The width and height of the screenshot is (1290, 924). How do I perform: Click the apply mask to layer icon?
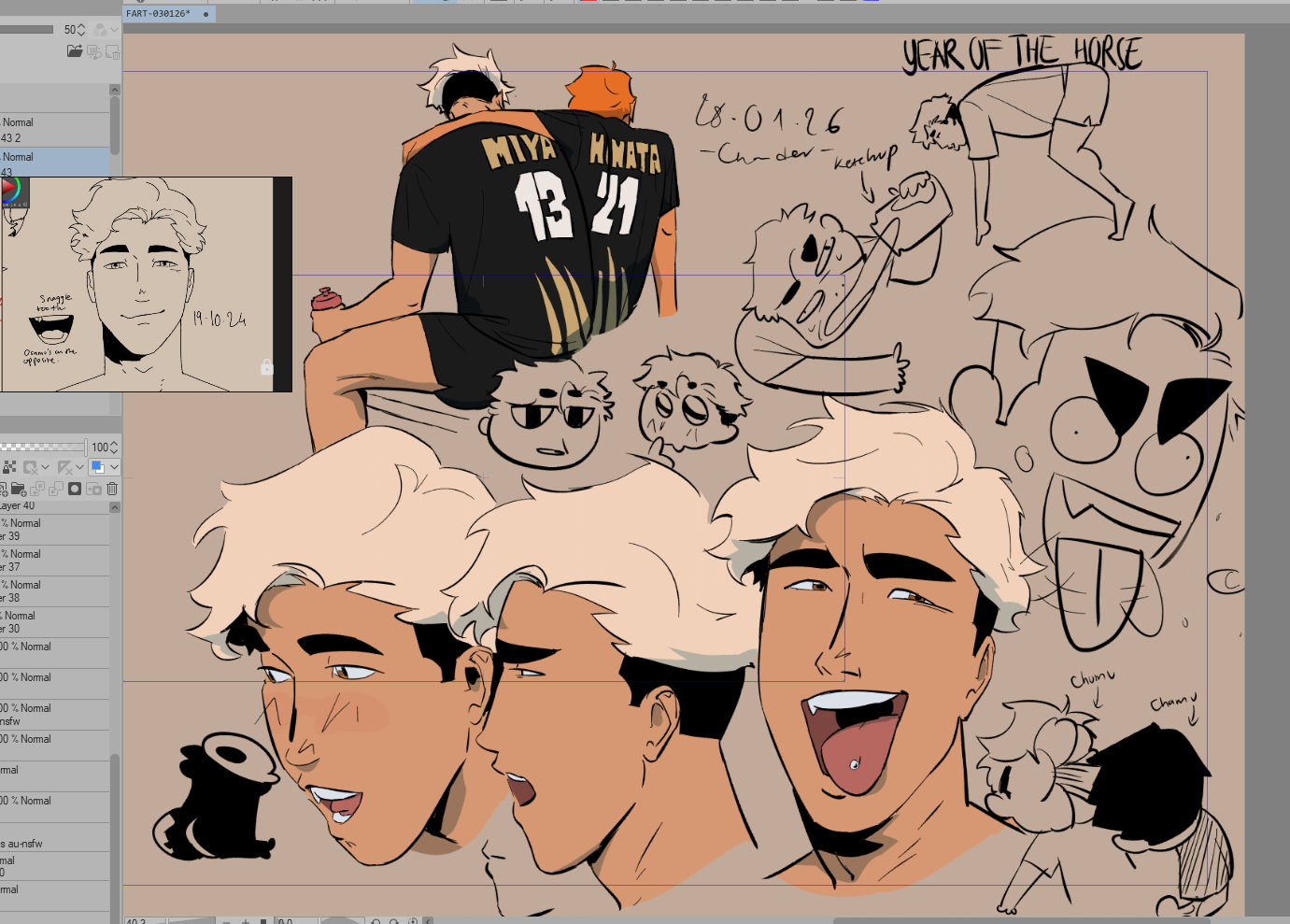[x=93, y=489]
